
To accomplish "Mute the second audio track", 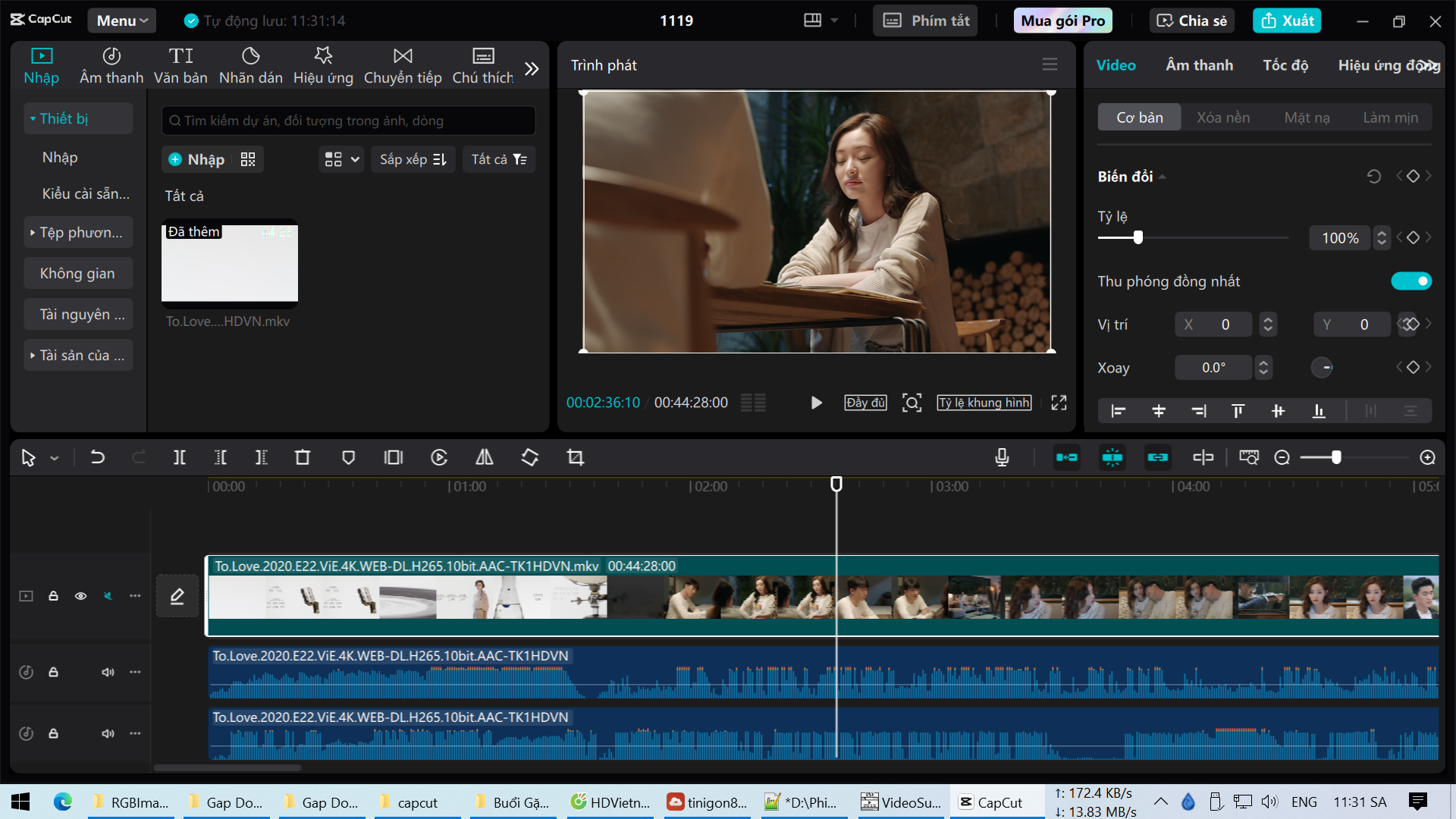I will pyautogui.click(x=108, y=733).
